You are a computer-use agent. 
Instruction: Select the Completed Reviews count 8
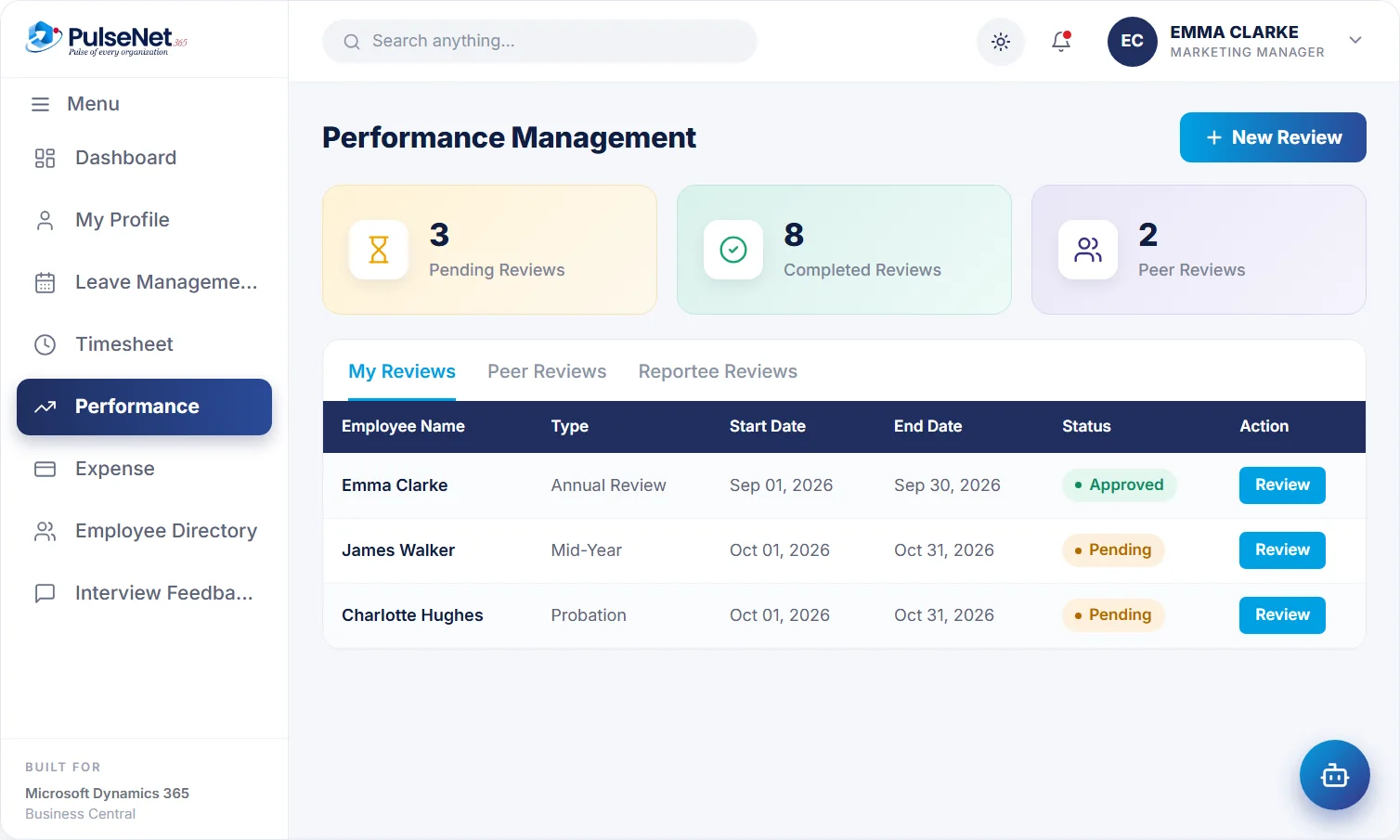794,235
